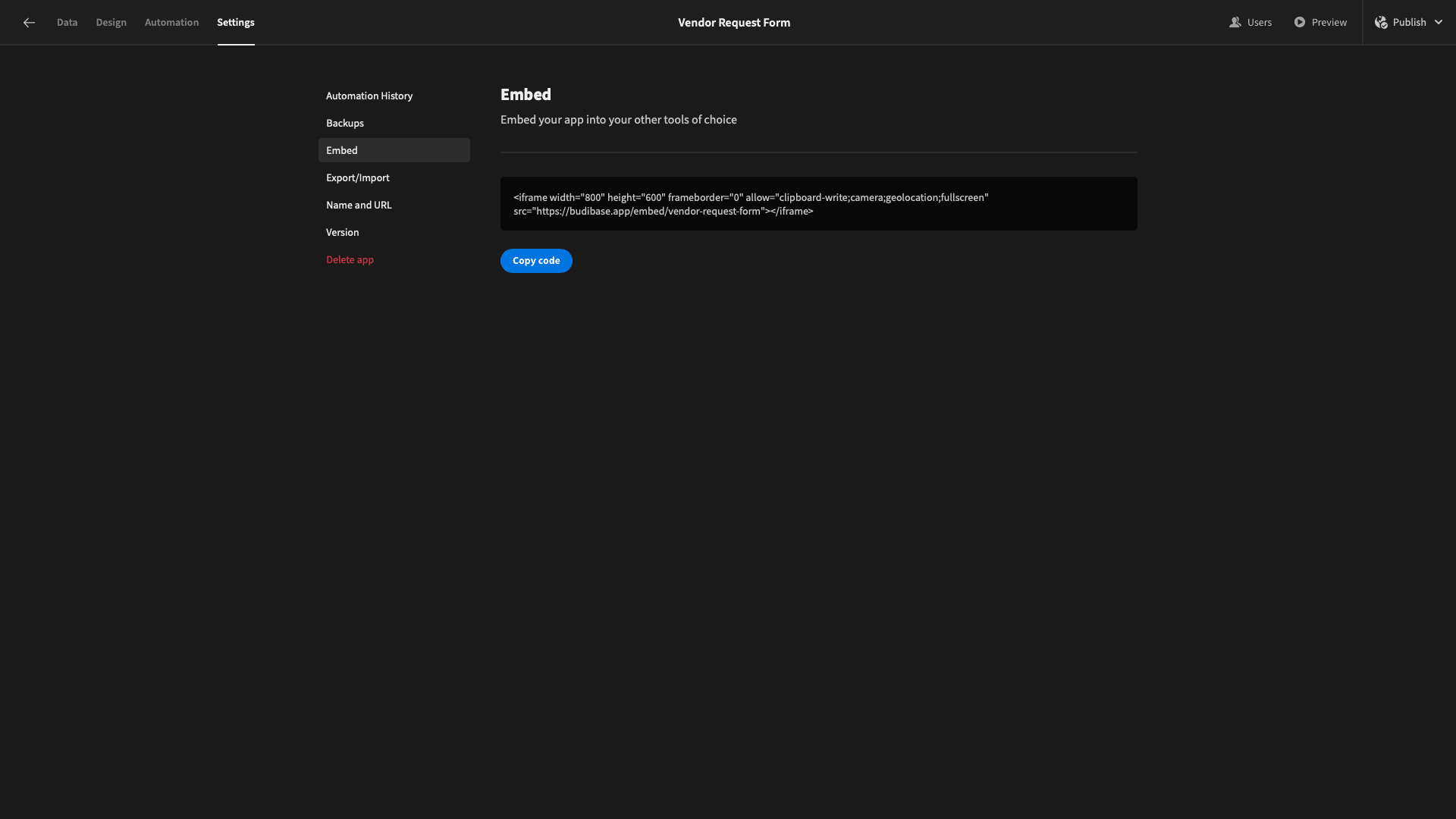Open Export/Import settings
Screen dimensions: 1456x819
pyautogui.click(x=394, y=177)
